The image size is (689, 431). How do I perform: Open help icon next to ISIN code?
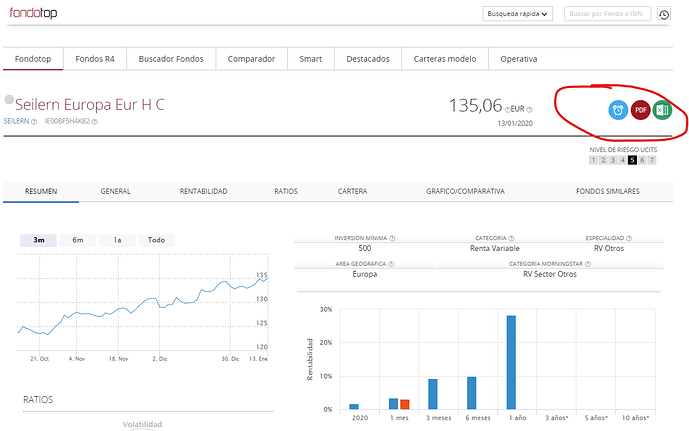(94, 122)
